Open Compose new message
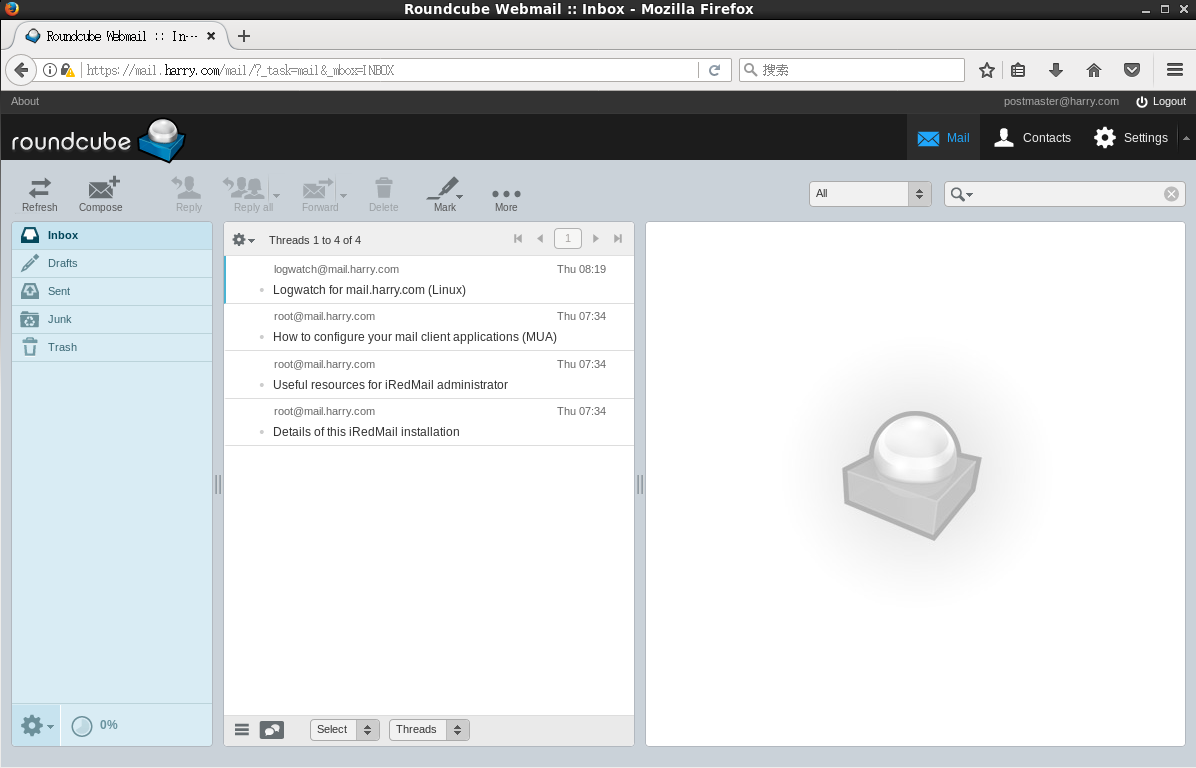 coord(101,194)
